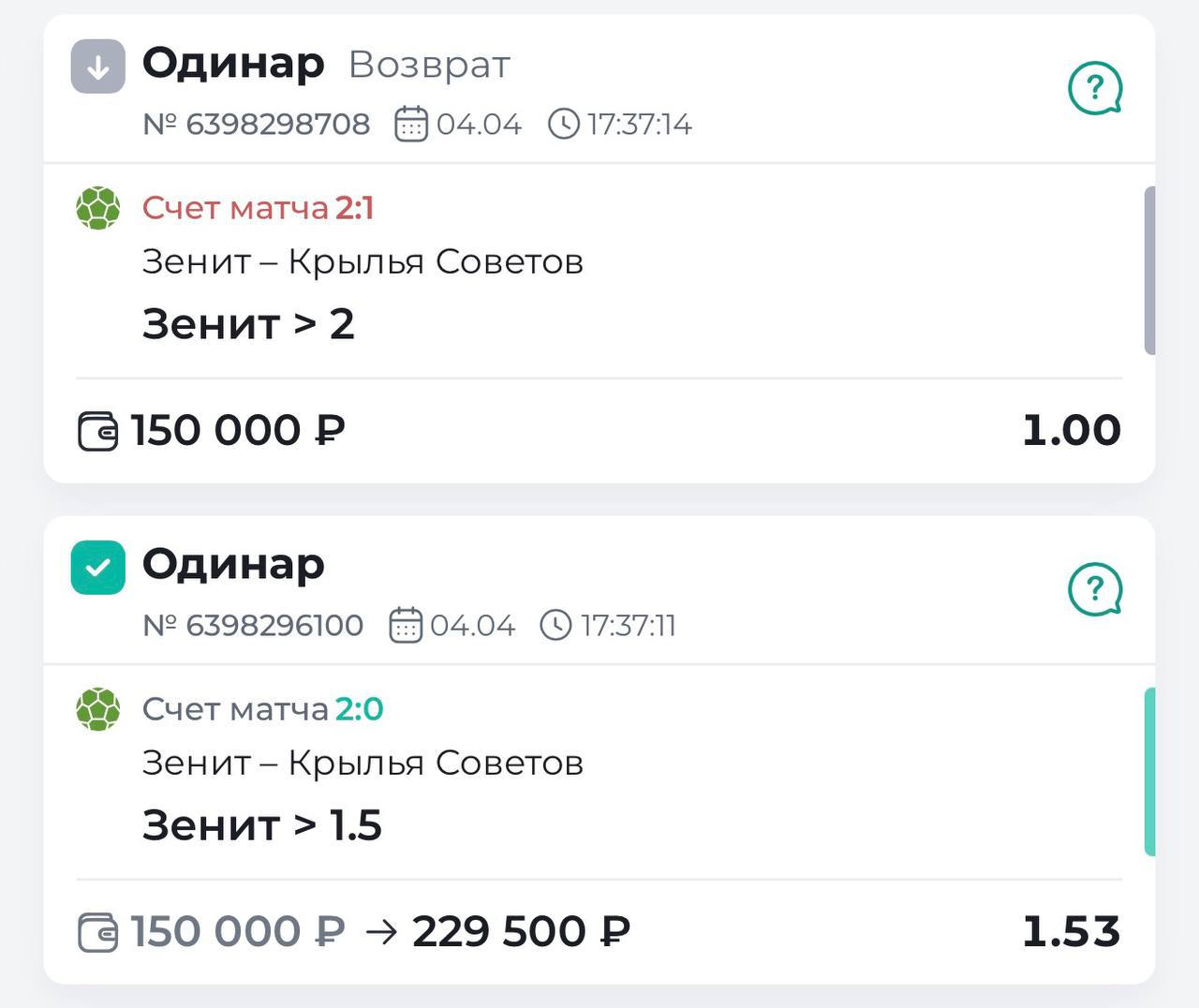Click the gray status bar on the refunded bet
Screen dimensions: 1199x1008
tap(1149, 270)
